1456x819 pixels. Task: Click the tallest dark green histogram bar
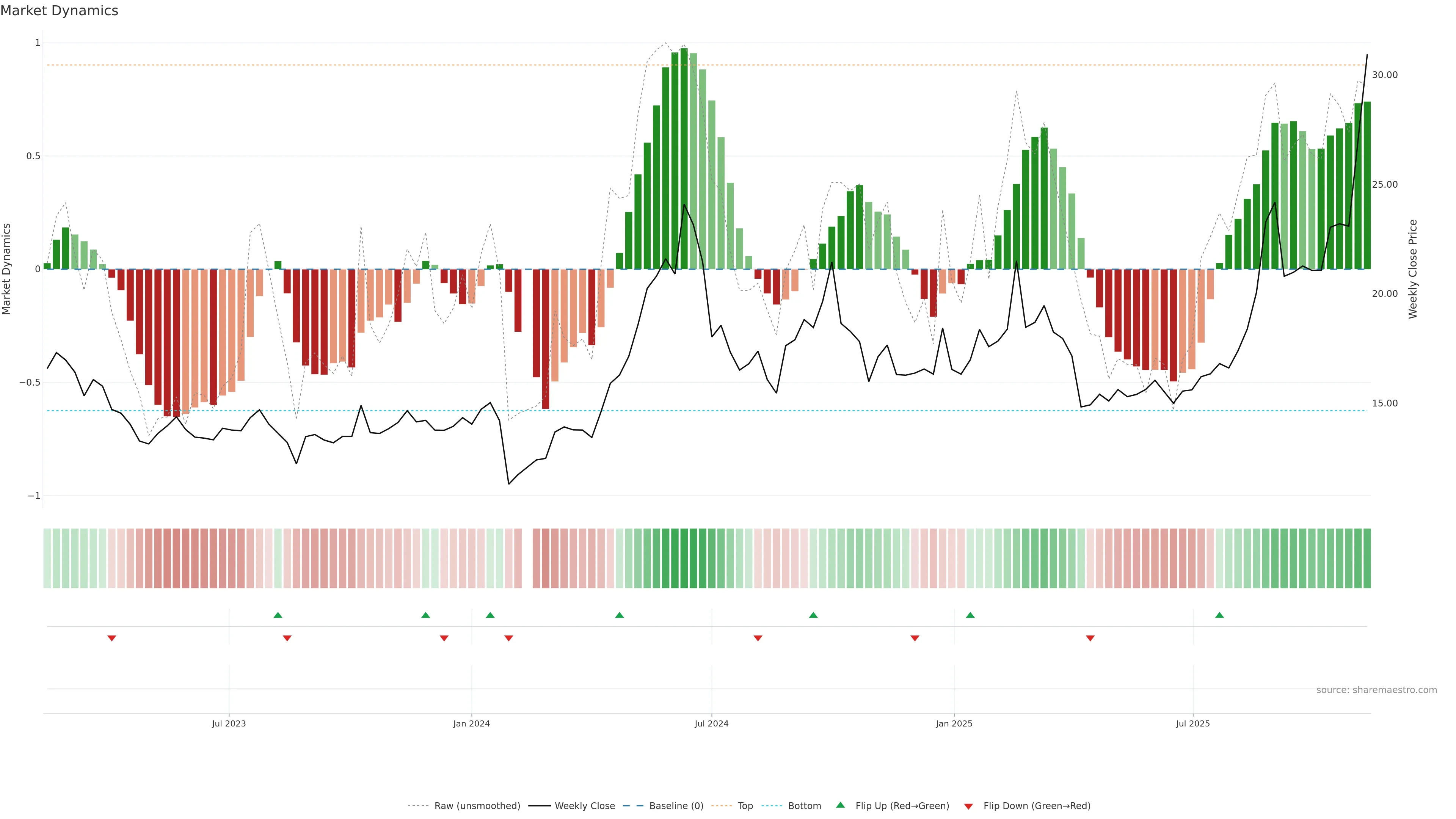[x=684, y=158]
